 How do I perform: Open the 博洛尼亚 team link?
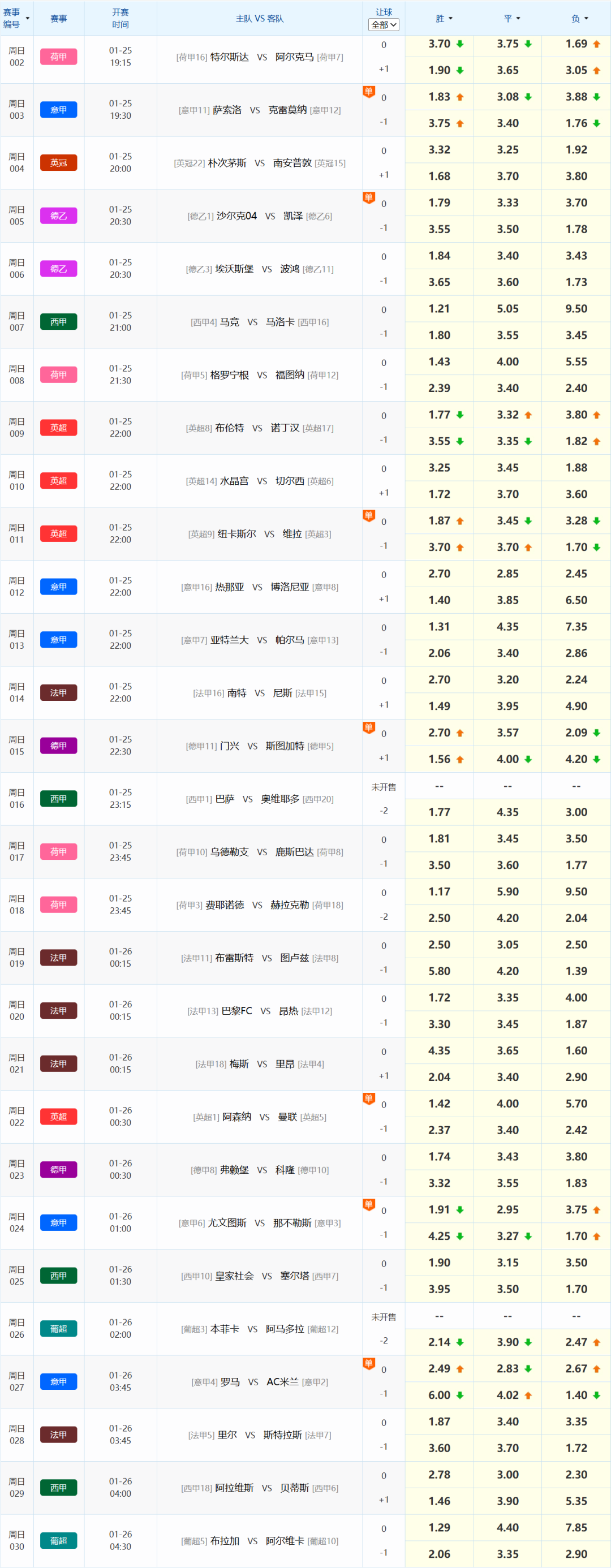tap(290, 587)
